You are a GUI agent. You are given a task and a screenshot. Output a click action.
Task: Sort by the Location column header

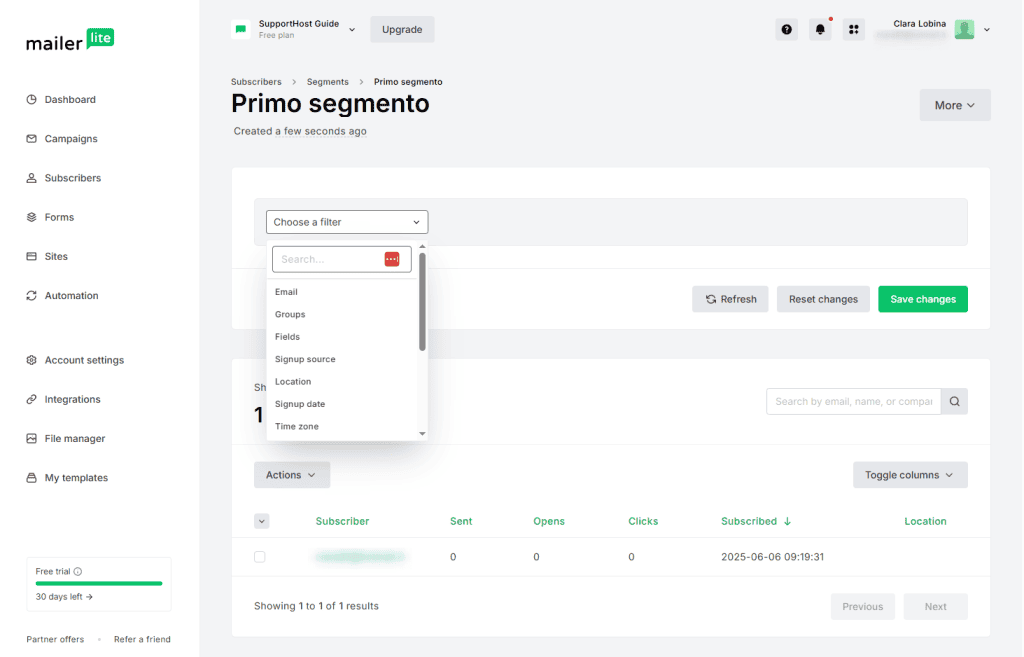pos(925,521)
